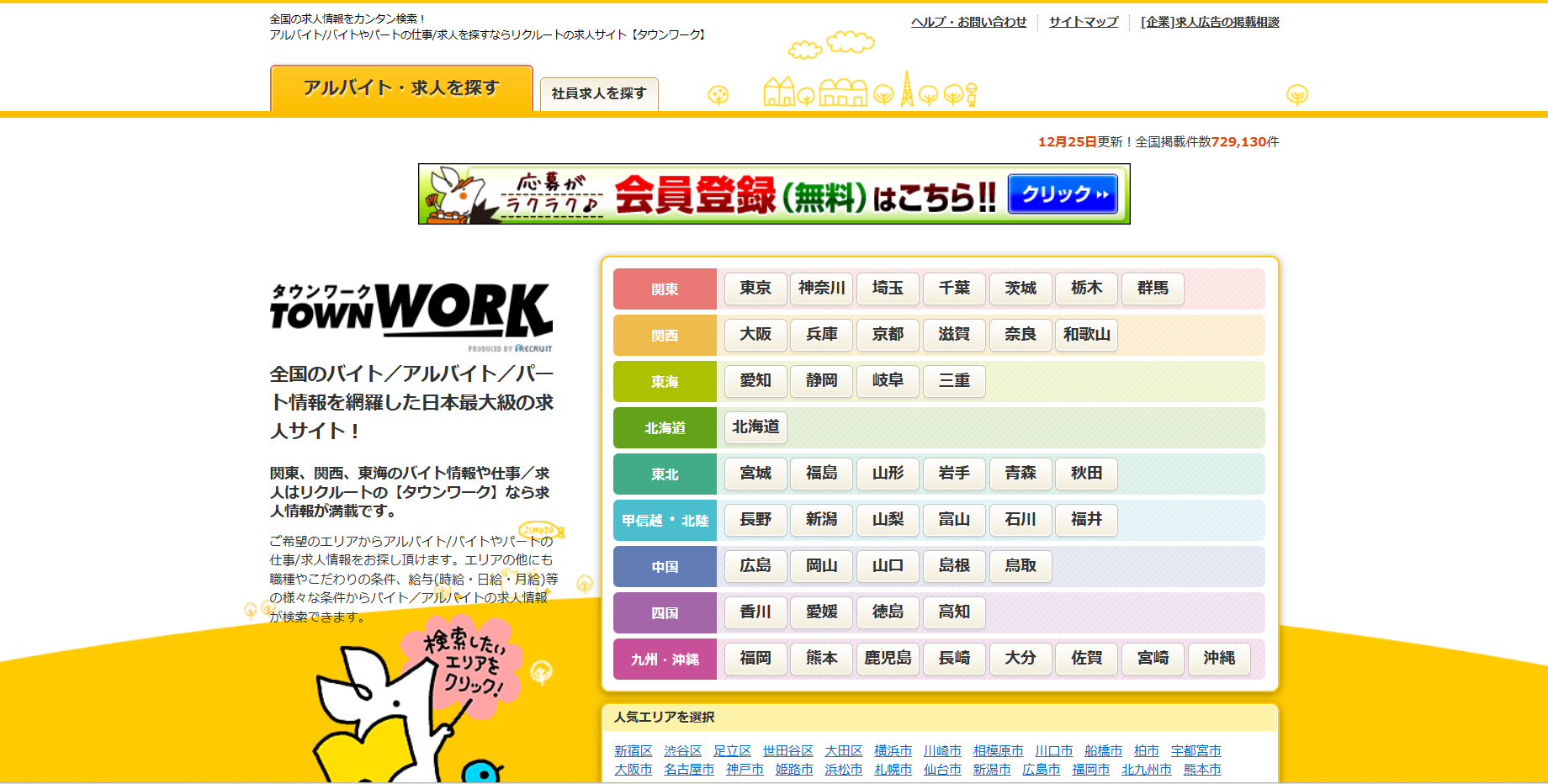Choose the 宮城 prefecture button

tap(755, 474)
